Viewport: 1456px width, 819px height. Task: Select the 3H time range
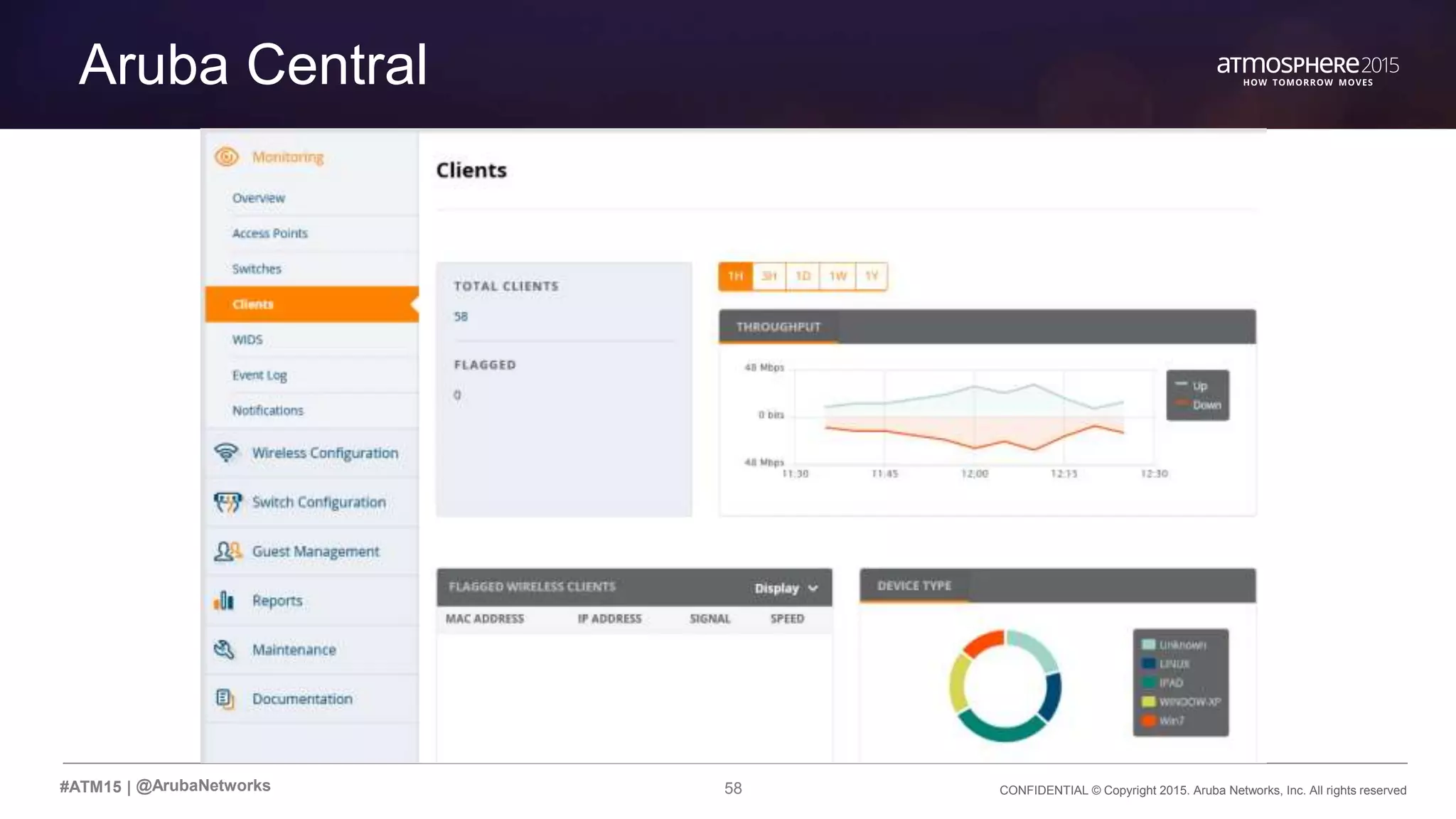pos(769,276)
